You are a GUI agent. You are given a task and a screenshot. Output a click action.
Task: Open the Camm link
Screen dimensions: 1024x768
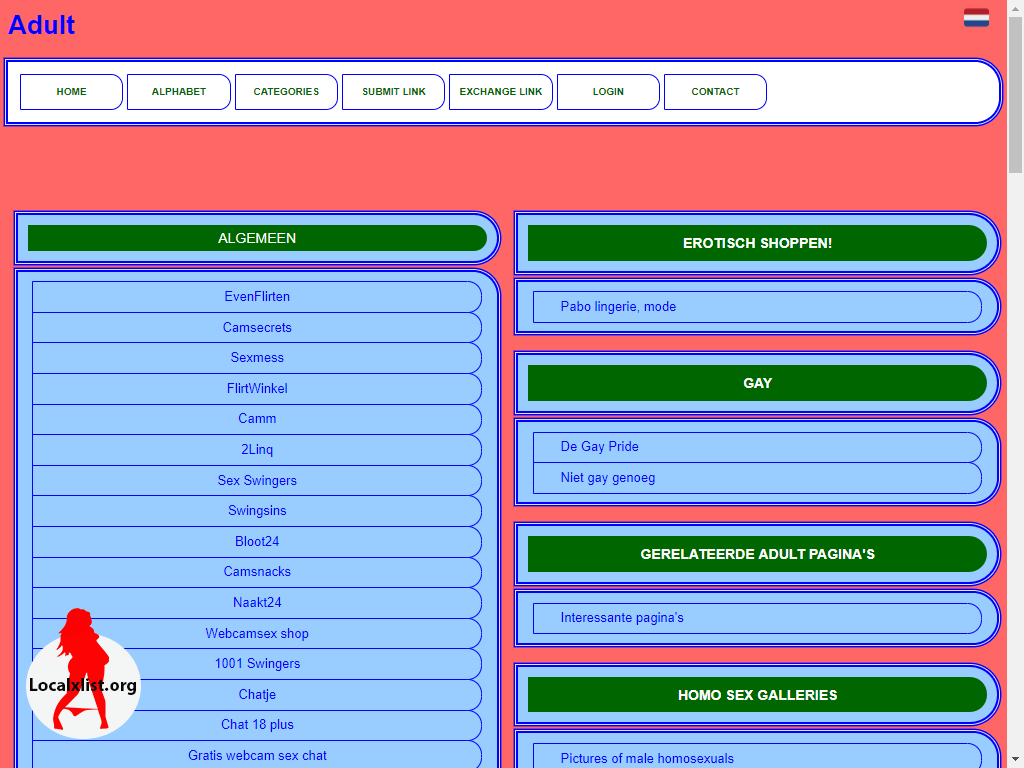pos(257,419)
